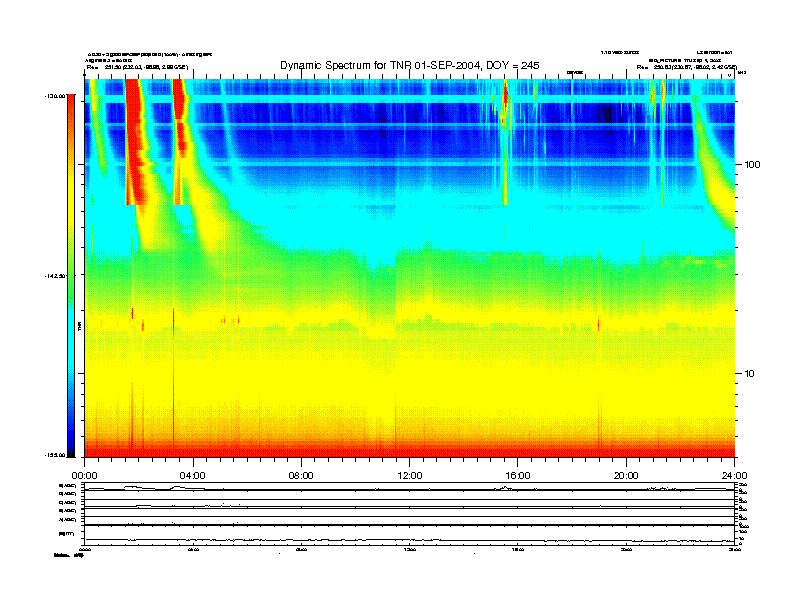Click the bottom line plot panel with wavy trace

click(409, 535)
